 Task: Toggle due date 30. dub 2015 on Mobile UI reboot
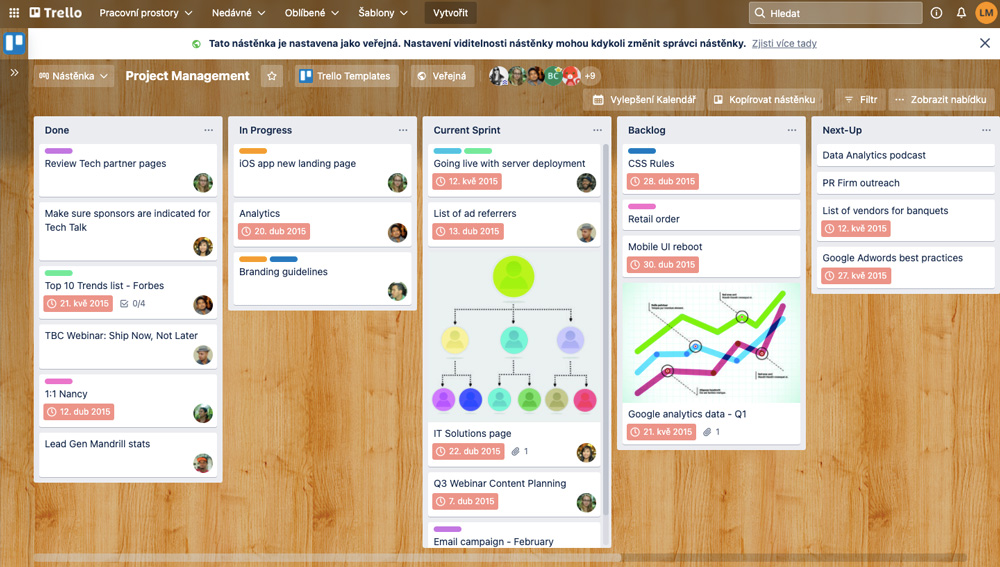[663, 265]
